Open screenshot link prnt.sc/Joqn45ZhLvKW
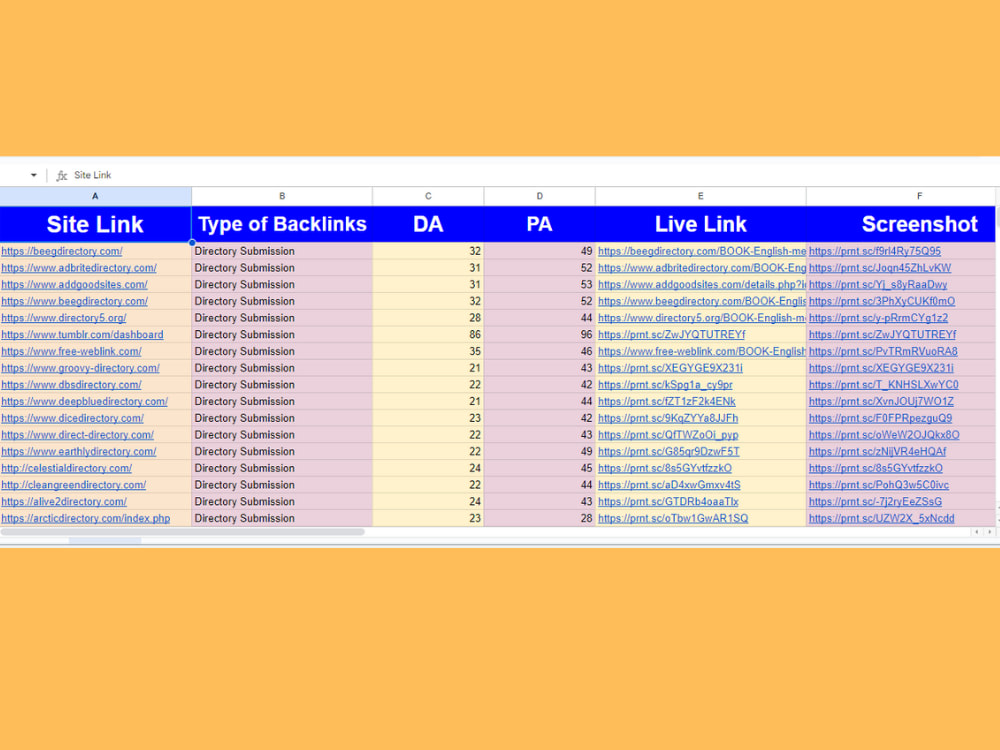This screenshot has width=1000, height=750. click(x=880, y=268)
